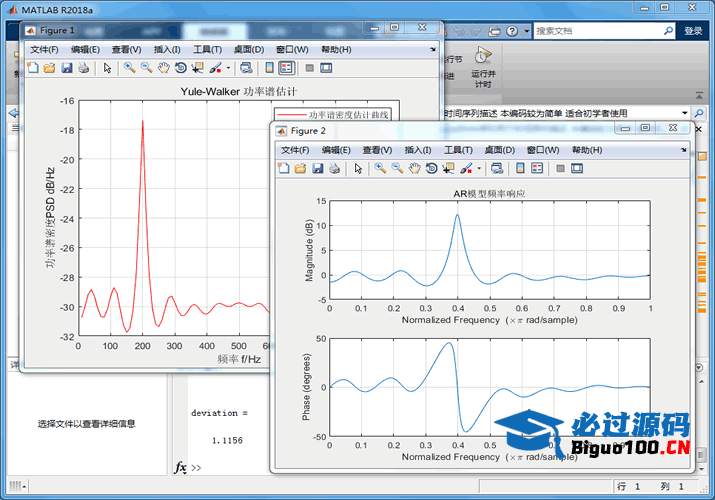Toggle Insert Legend in Figure 1 toolbar
Image resolution: width=715 pixels, height=500 pixels.
pos(286,68)
